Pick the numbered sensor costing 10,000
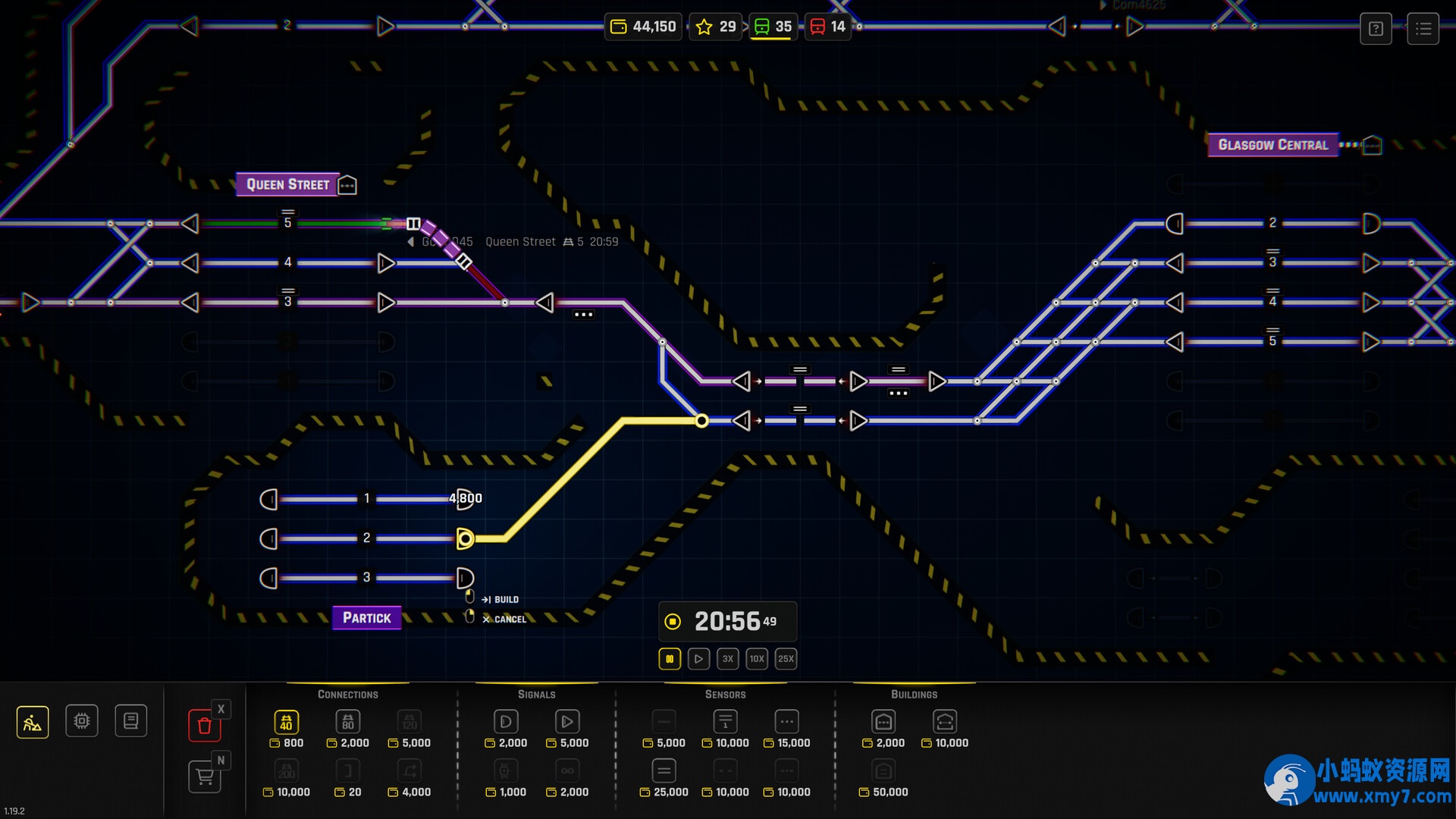Viewport: 1456px width, 819px height. pos(725,722)
